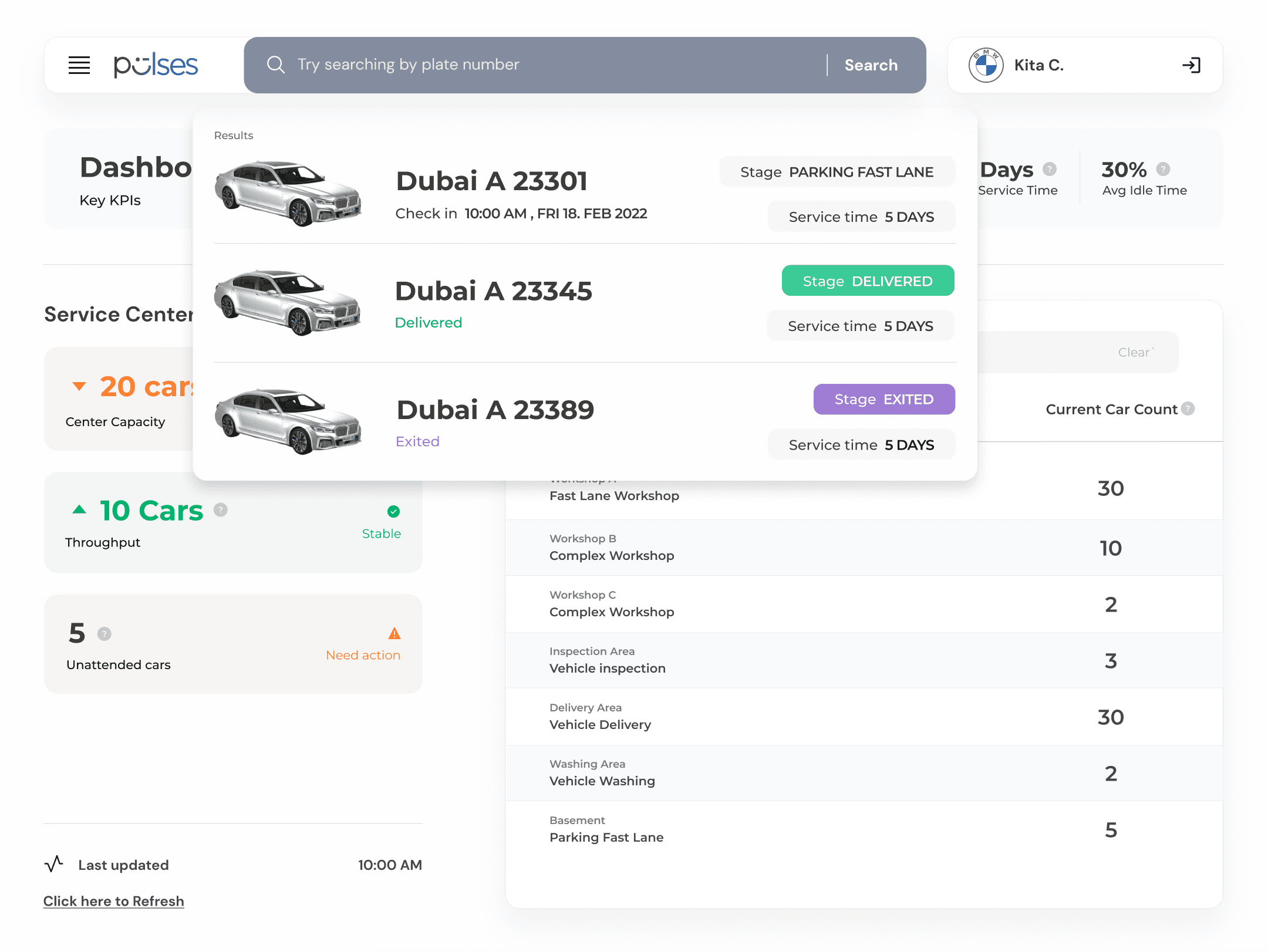The width and height of the screenshot is (1268, 952).
Task: Select Workshop B Complex Workshop row
Action: click(864, 548)
